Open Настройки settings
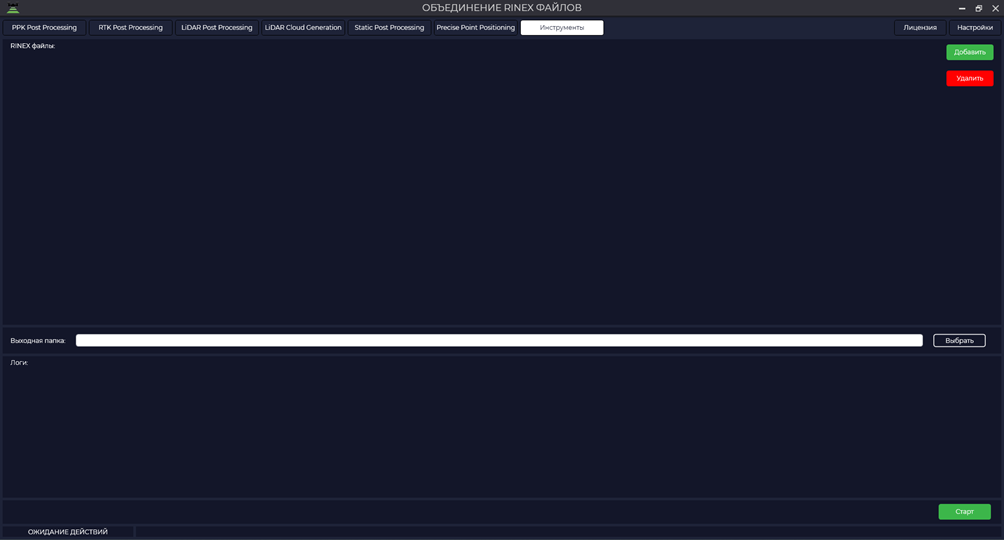1004x540 pixels. click(975, 28)
